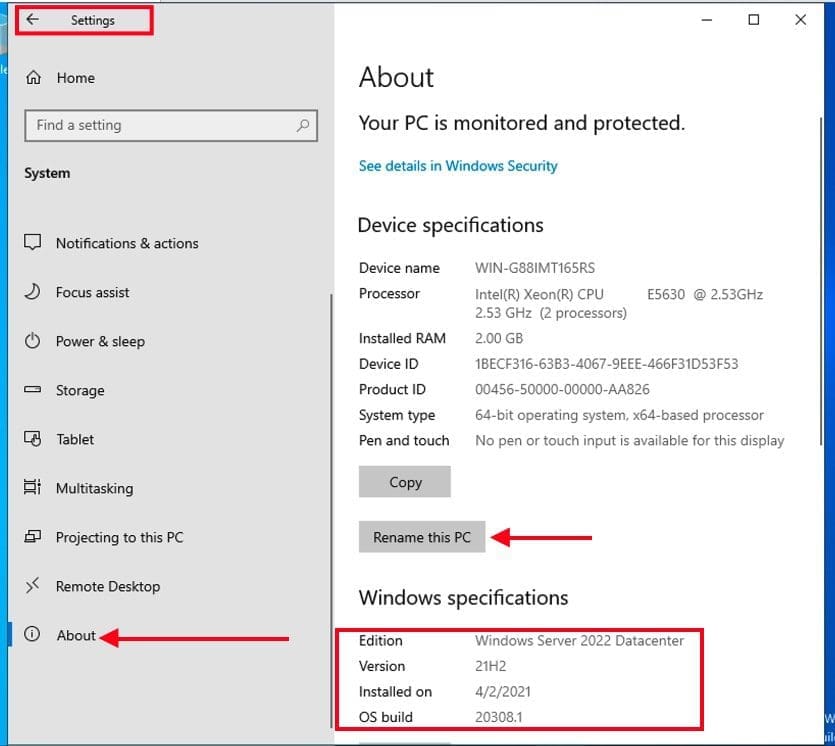Go to Home in Settings sidebar
Image resolution: width=835 pixels, height=746 pixels.
click(75, 78)
